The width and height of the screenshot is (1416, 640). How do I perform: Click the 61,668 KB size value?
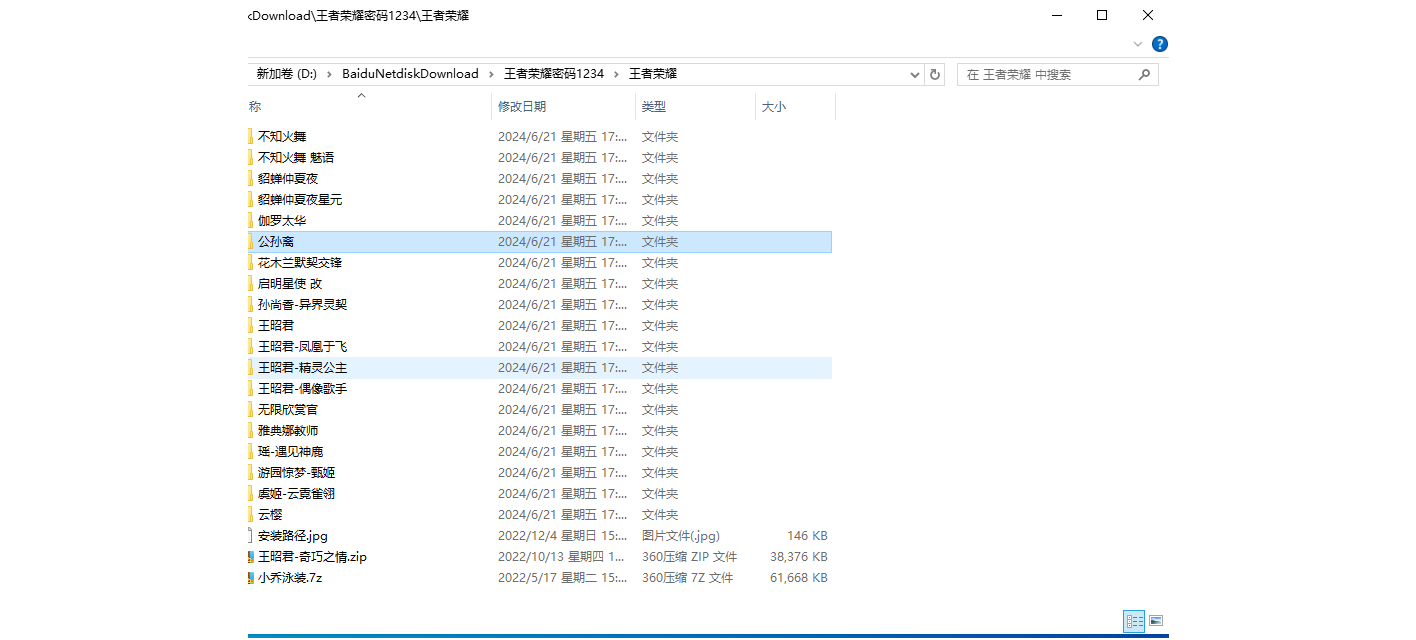pos(798,577)
